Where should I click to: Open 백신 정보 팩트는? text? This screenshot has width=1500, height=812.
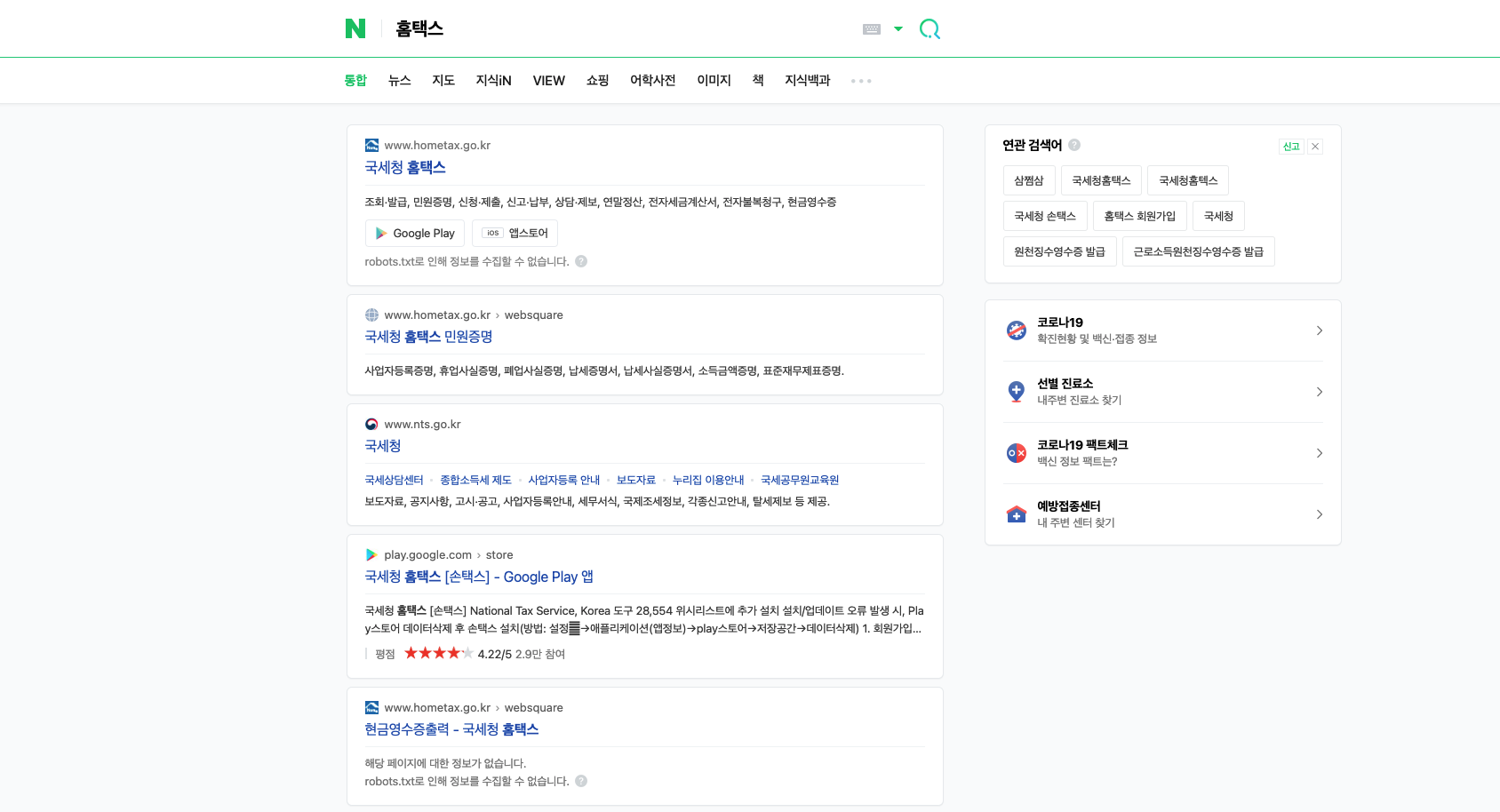pos(1077,461)
